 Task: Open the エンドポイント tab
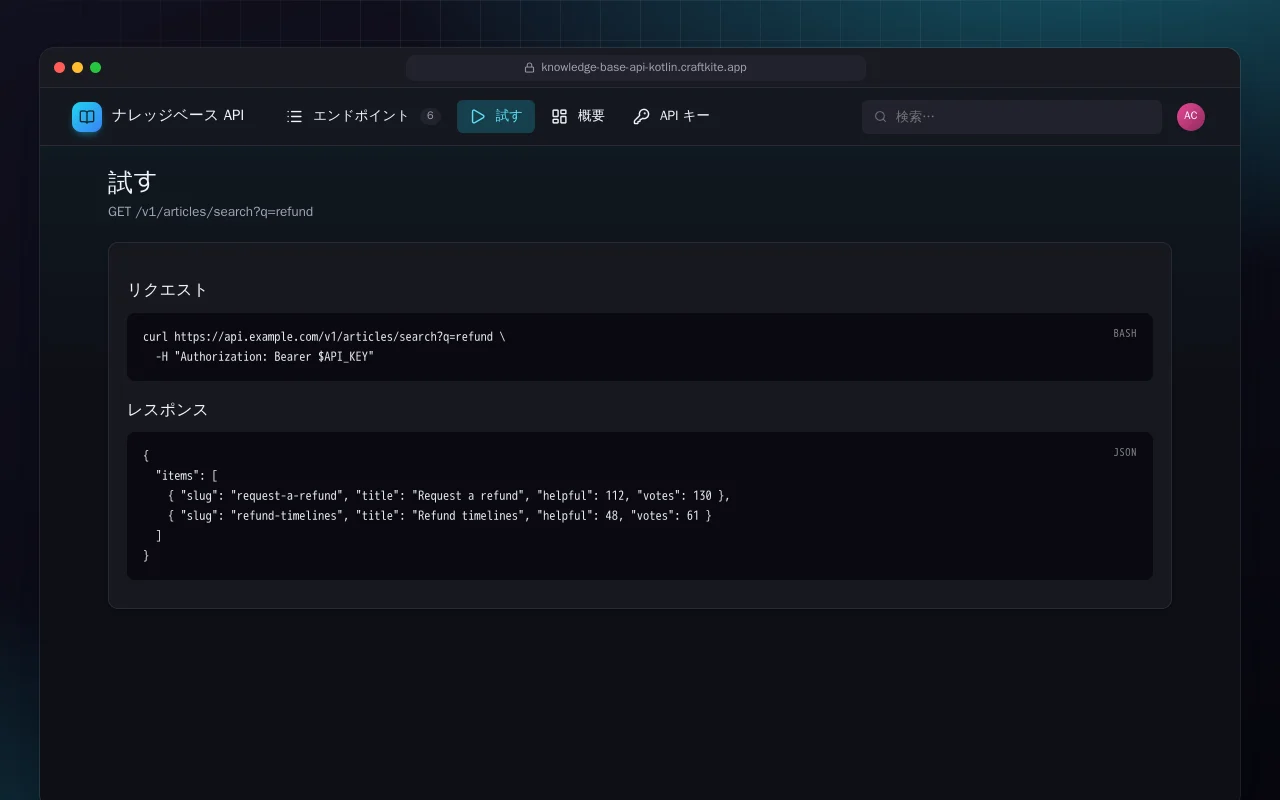(x=363, y=116)
